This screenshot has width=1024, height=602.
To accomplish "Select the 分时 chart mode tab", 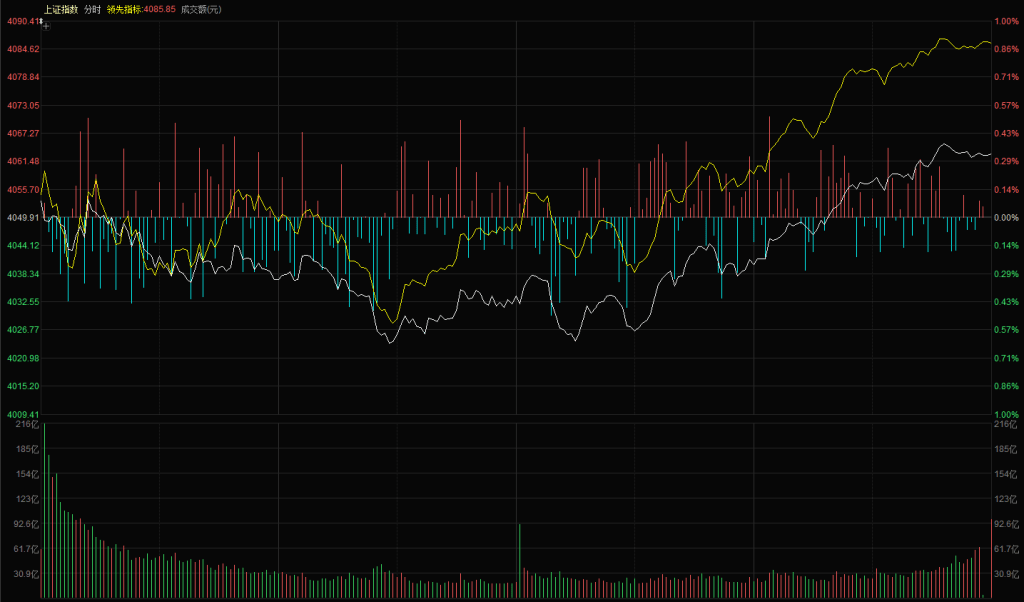I will (92, 8).
